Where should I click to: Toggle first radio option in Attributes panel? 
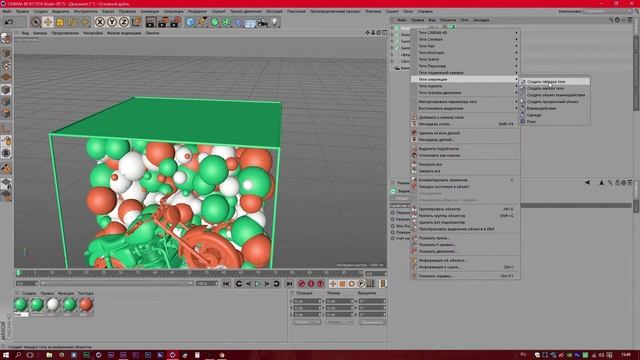click(393, 213)
